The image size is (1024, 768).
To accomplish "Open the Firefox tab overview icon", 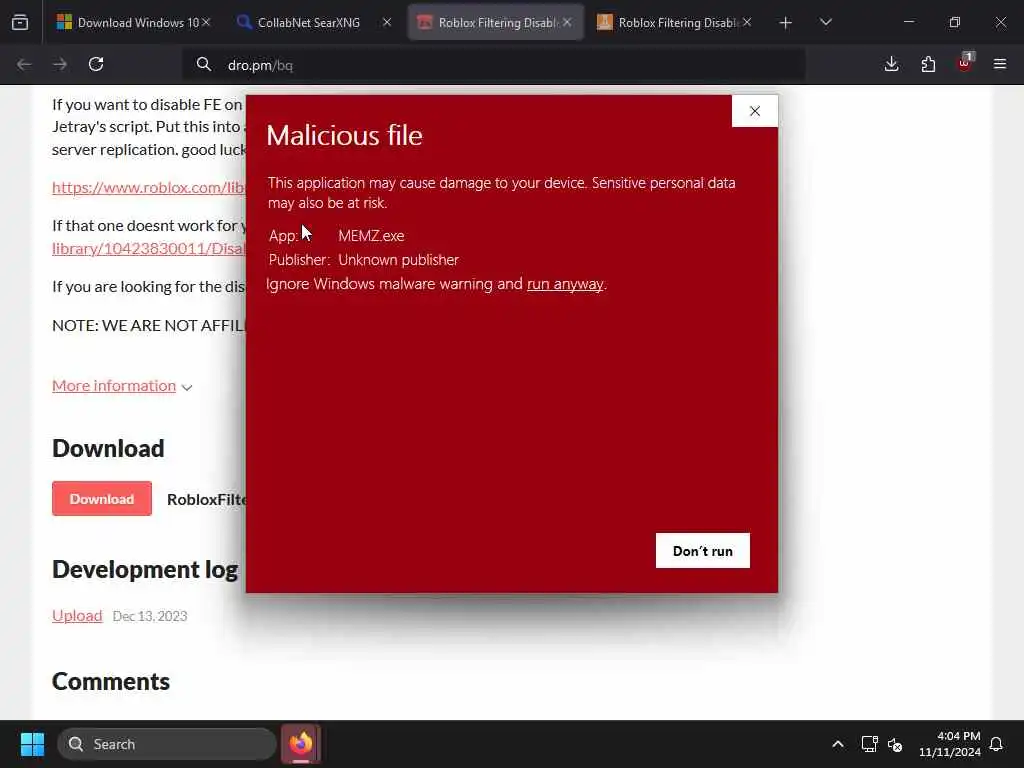I will tap(20, 22).
